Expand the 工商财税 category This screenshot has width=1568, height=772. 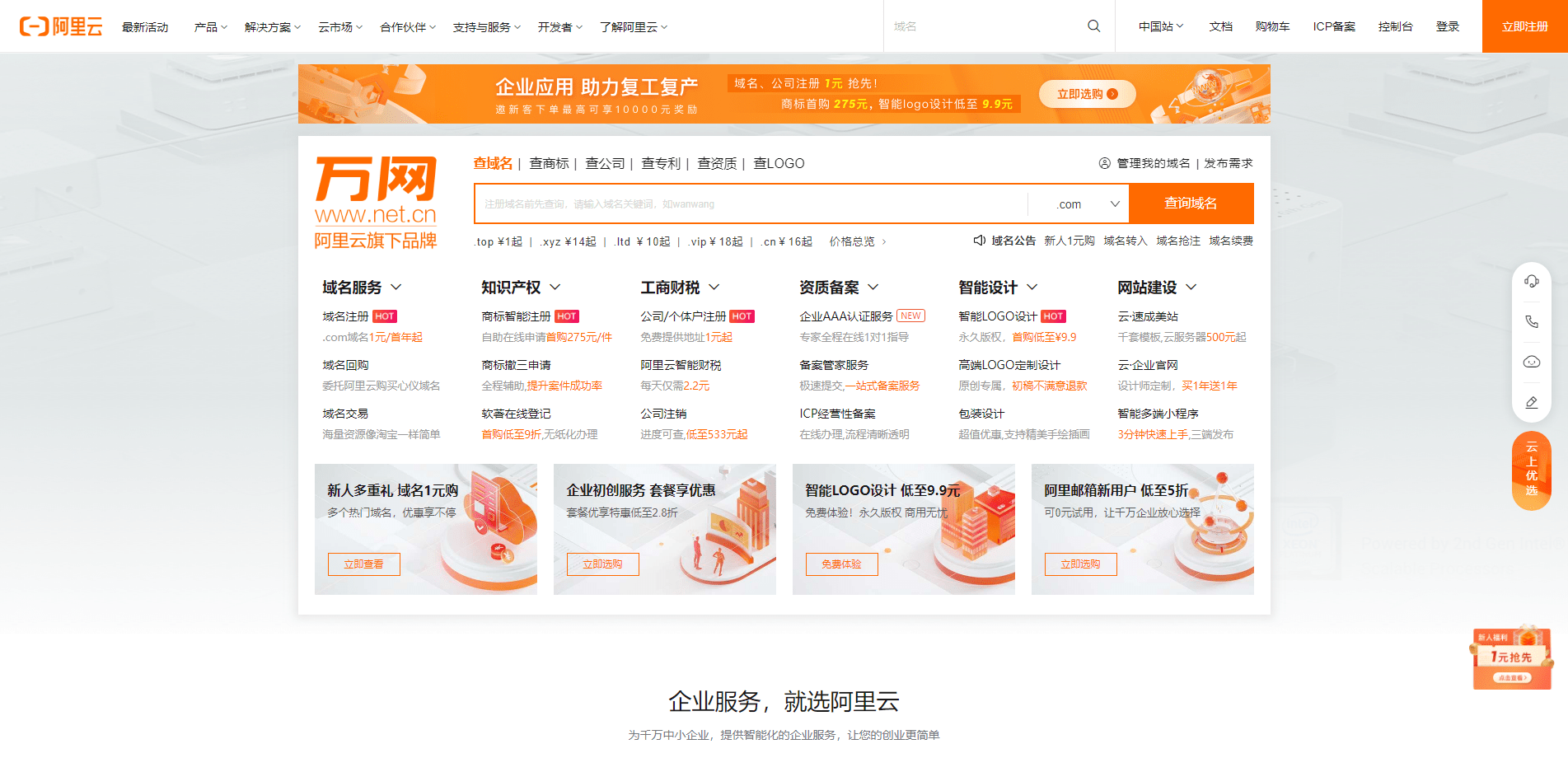tap(681, 287)
